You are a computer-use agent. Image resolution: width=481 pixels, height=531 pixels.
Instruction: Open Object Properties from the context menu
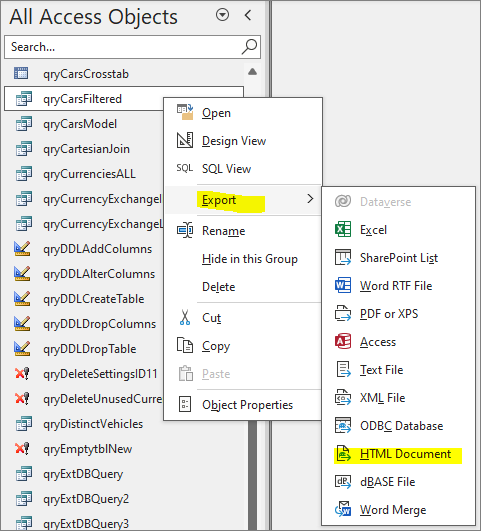coord(243,404)
